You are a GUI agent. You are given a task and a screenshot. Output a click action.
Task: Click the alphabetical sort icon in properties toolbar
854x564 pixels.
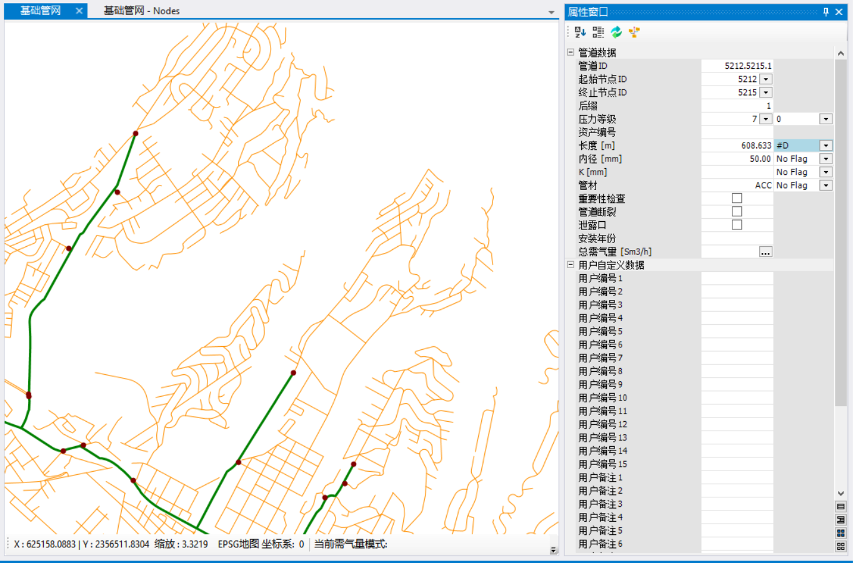582,32
